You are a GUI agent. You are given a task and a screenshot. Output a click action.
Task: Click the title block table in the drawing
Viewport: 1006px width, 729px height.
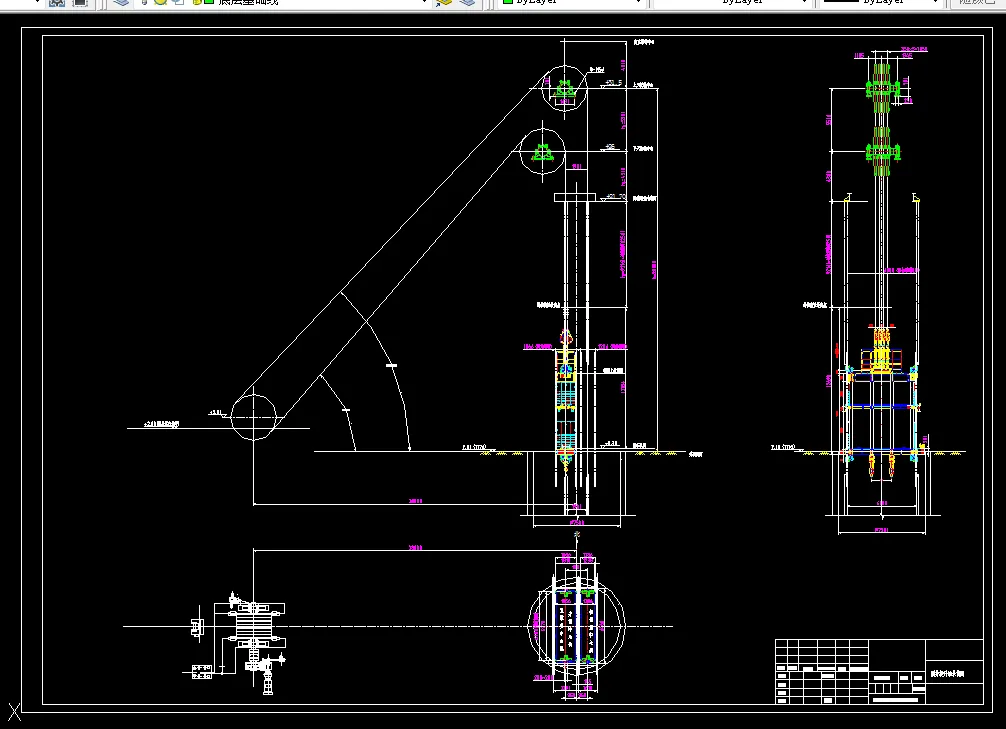click(x=879, y=671)
